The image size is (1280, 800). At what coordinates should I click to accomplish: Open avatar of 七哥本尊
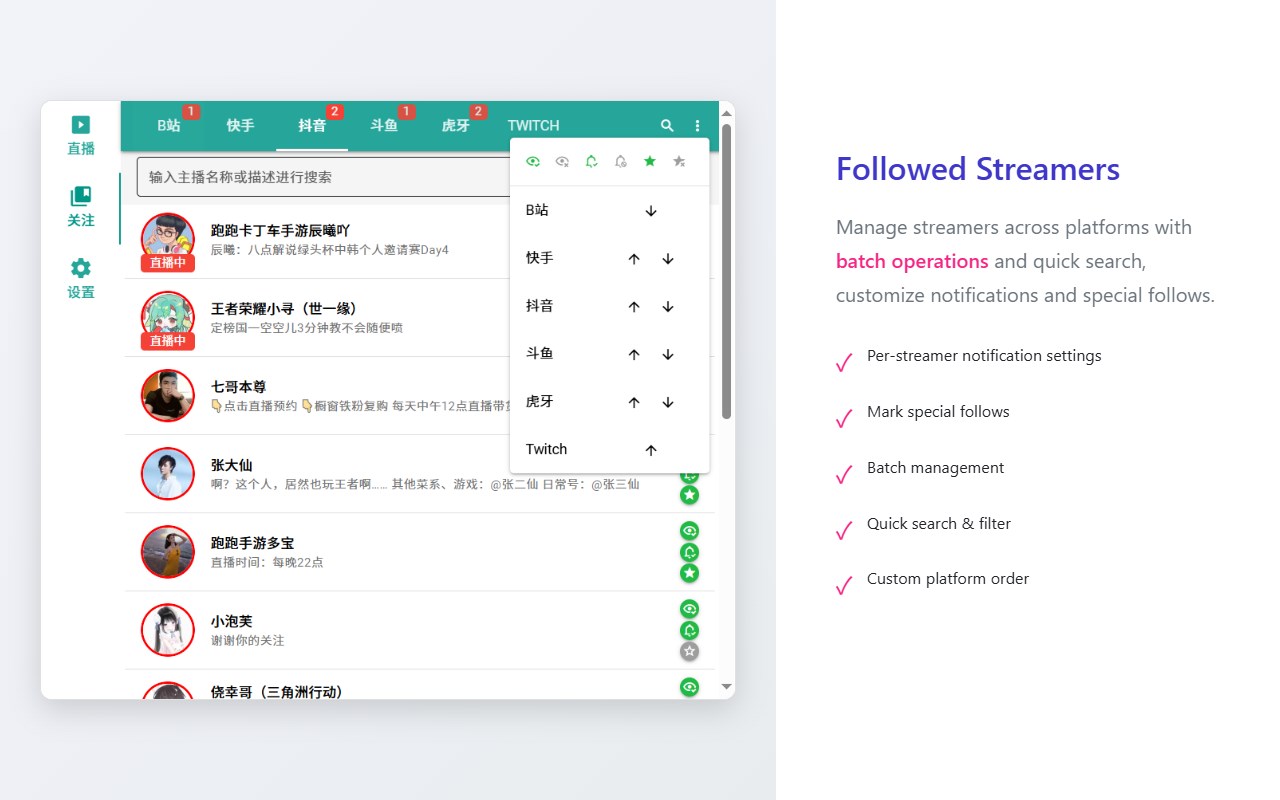point(168,395)
